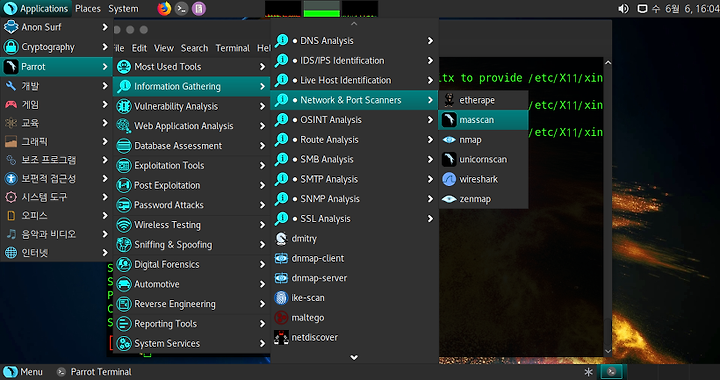Click the dnmap-client icon
Image resolution: width=720 pixels, height=380 pixels.
[281, 258]
